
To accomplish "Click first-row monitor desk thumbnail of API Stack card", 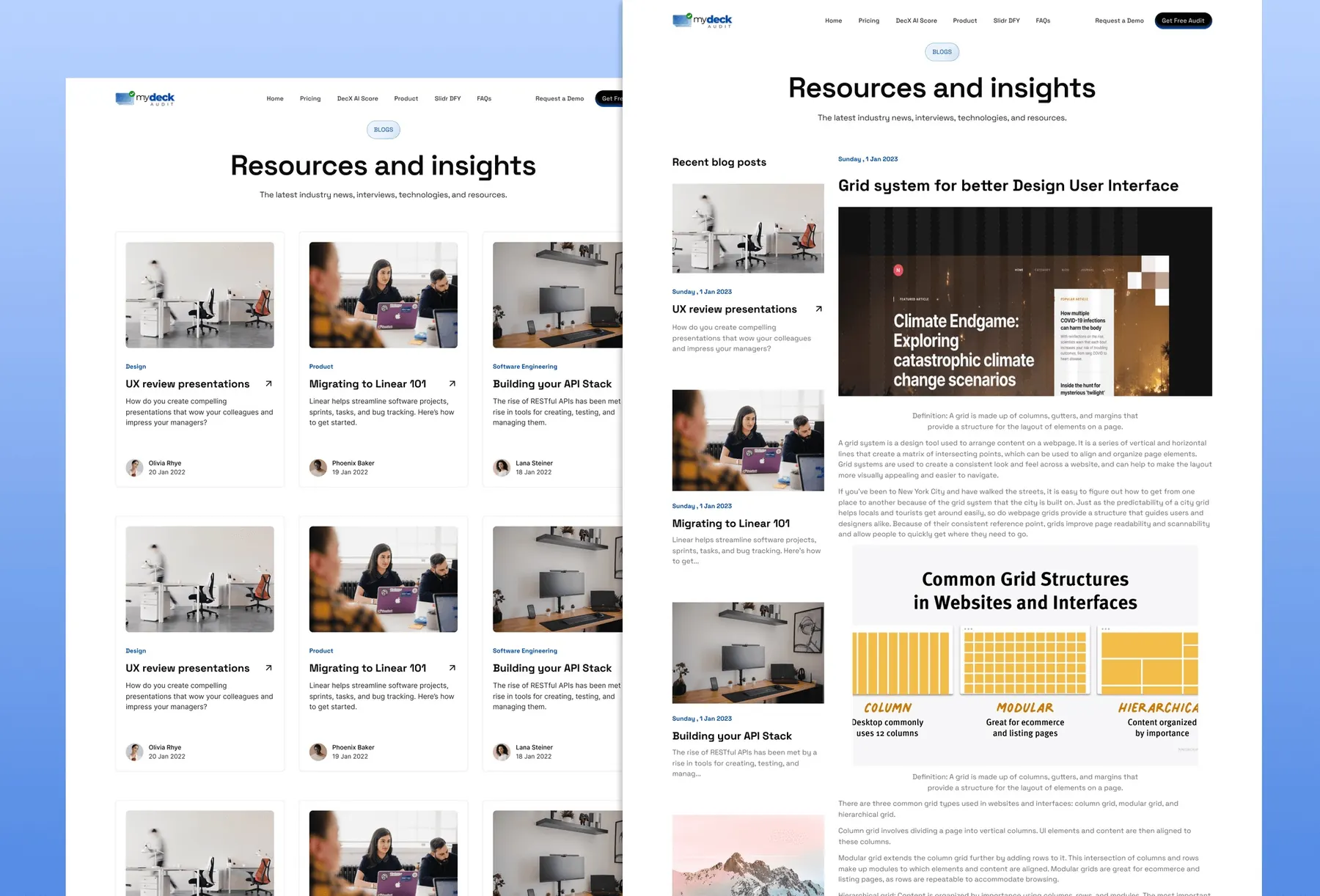I will pyautogui.click(x=557, y=295).
